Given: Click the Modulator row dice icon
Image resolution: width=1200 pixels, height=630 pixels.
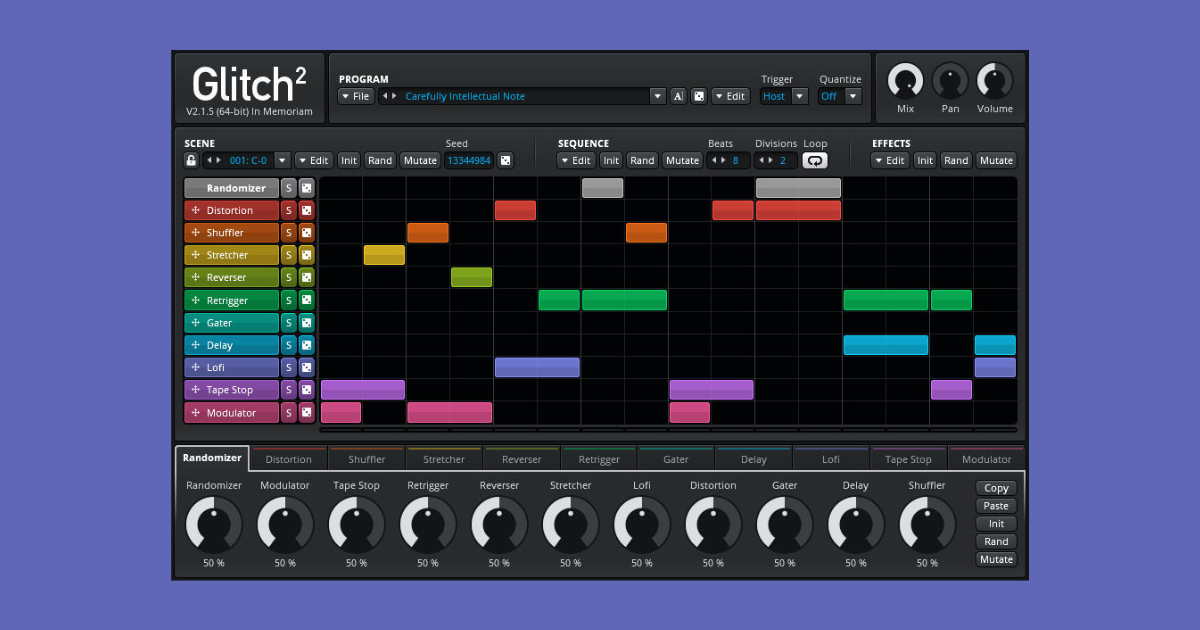Looking at the screenshot, I should [307, 412].
